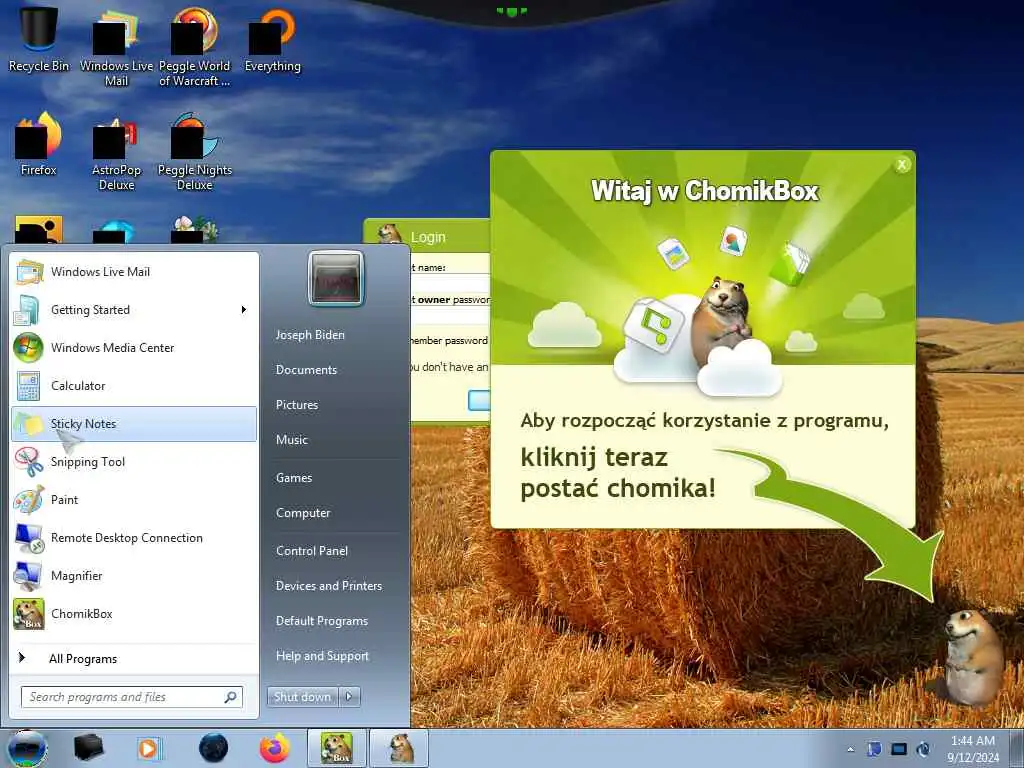
Task: Open Snipping Tool from Start menu
Action: tap(134, 462)
